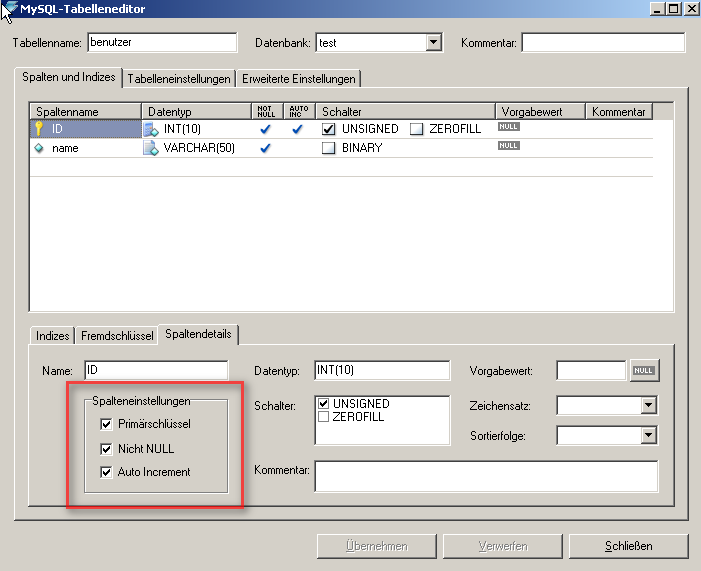
Task: Toggle the AUTO INC checkmark in the ID row
Action: point(297,129)
